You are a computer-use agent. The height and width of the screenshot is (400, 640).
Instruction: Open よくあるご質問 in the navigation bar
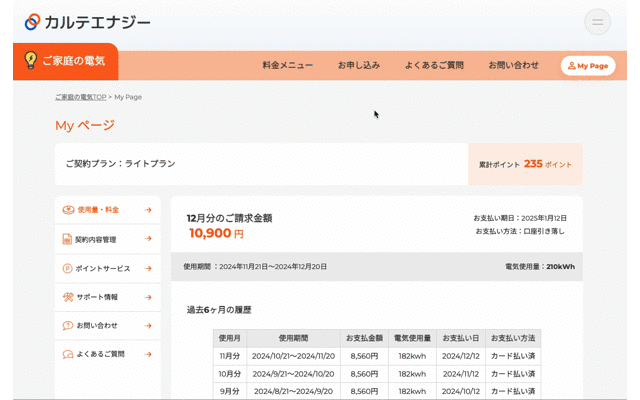[x=434, y=65]
